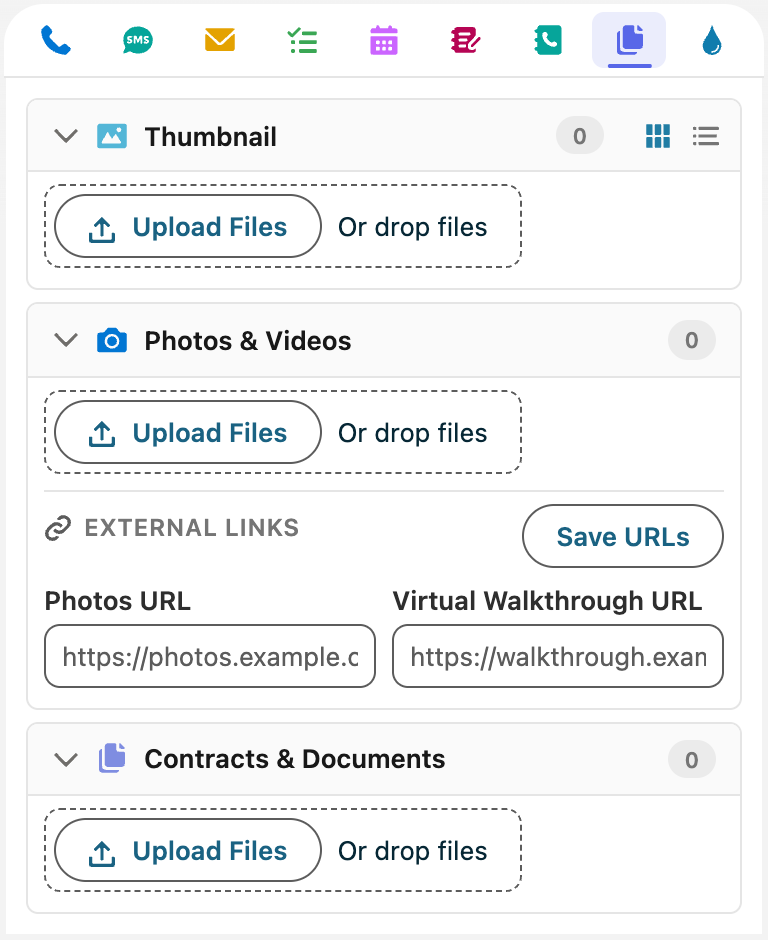Click the Photos & Videos section title

(248, 341)
